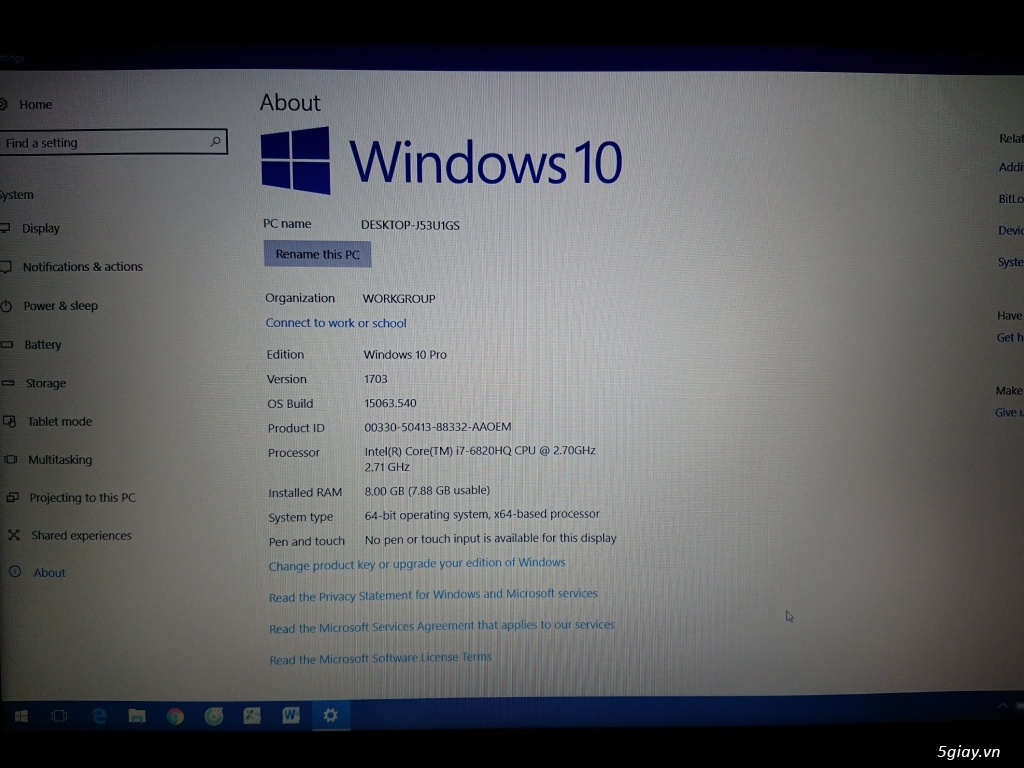This screenshot has width=1024, height=768.
Task: Click the OS Build value 15063.540
Action: tap(390, 403)
